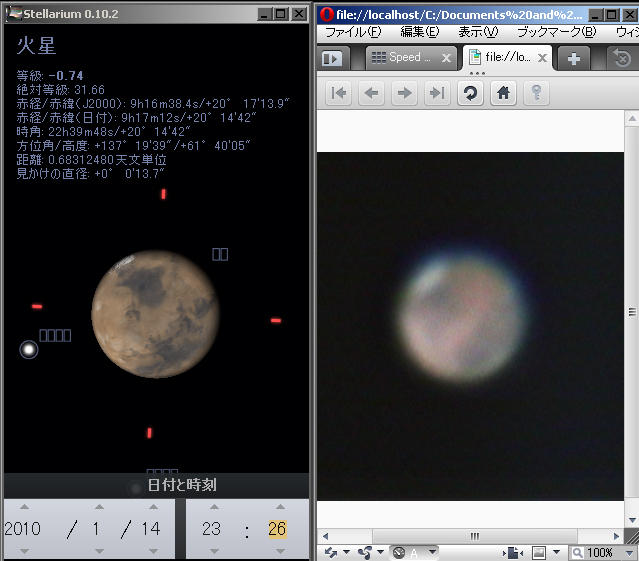Image resolution: width=639 pixels, height=561 pixels.
Task: Open the closed tabs trash icon
Action: [622, 58]
